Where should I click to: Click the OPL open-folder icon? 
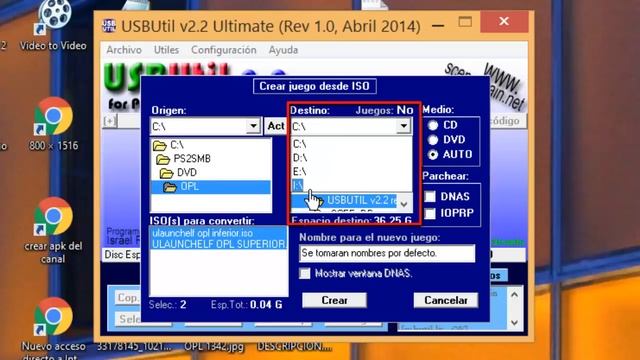(170, 187)
